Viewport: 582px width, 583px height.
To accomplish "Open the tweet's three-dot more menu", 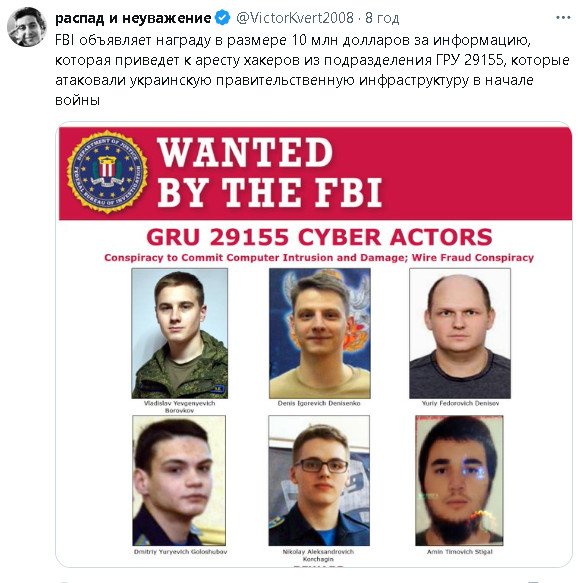I will 563,17.
